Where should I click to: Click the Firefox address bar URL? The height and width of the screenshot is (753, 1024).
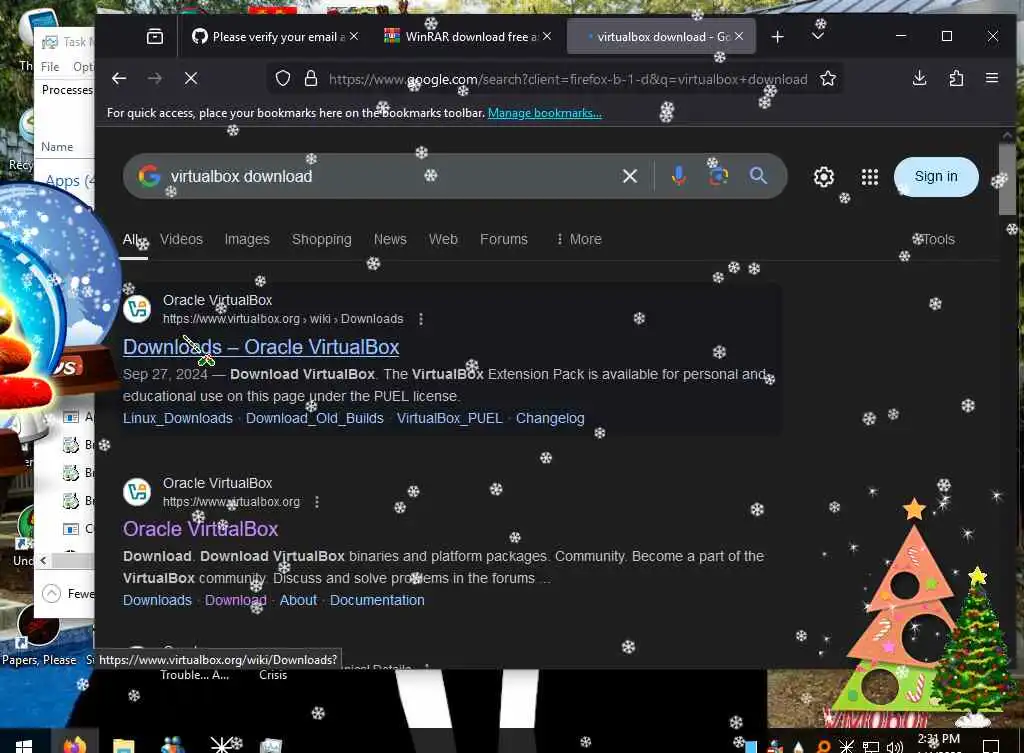click(568, 79)
